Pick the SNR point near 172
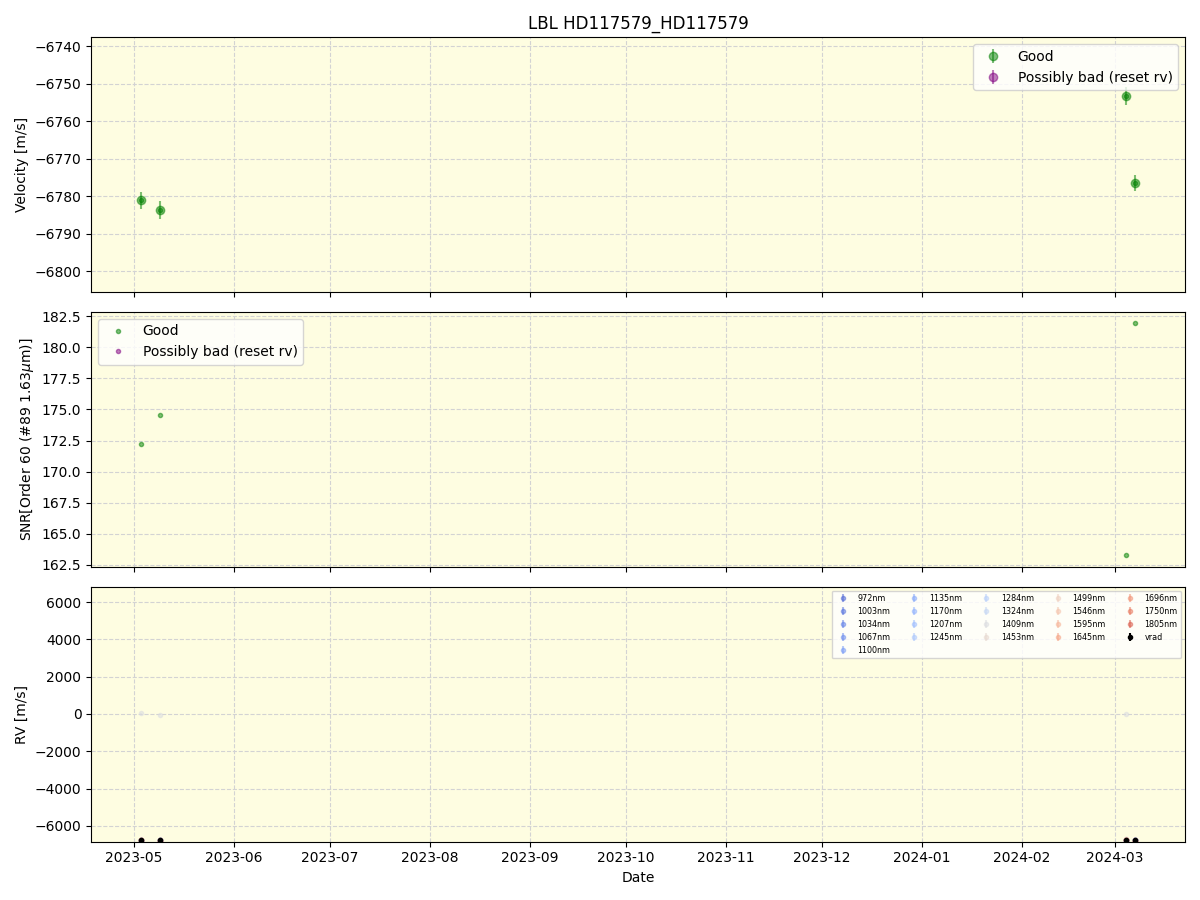 click(x=141, y=444)
